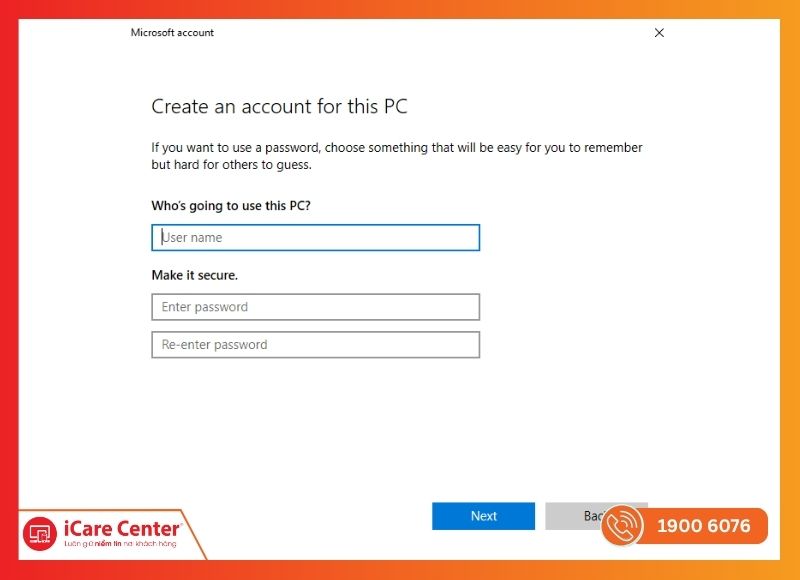The width and height of the screenshot is (800, 580).
Task: Focus the User name text field
Action: [315, 238]
